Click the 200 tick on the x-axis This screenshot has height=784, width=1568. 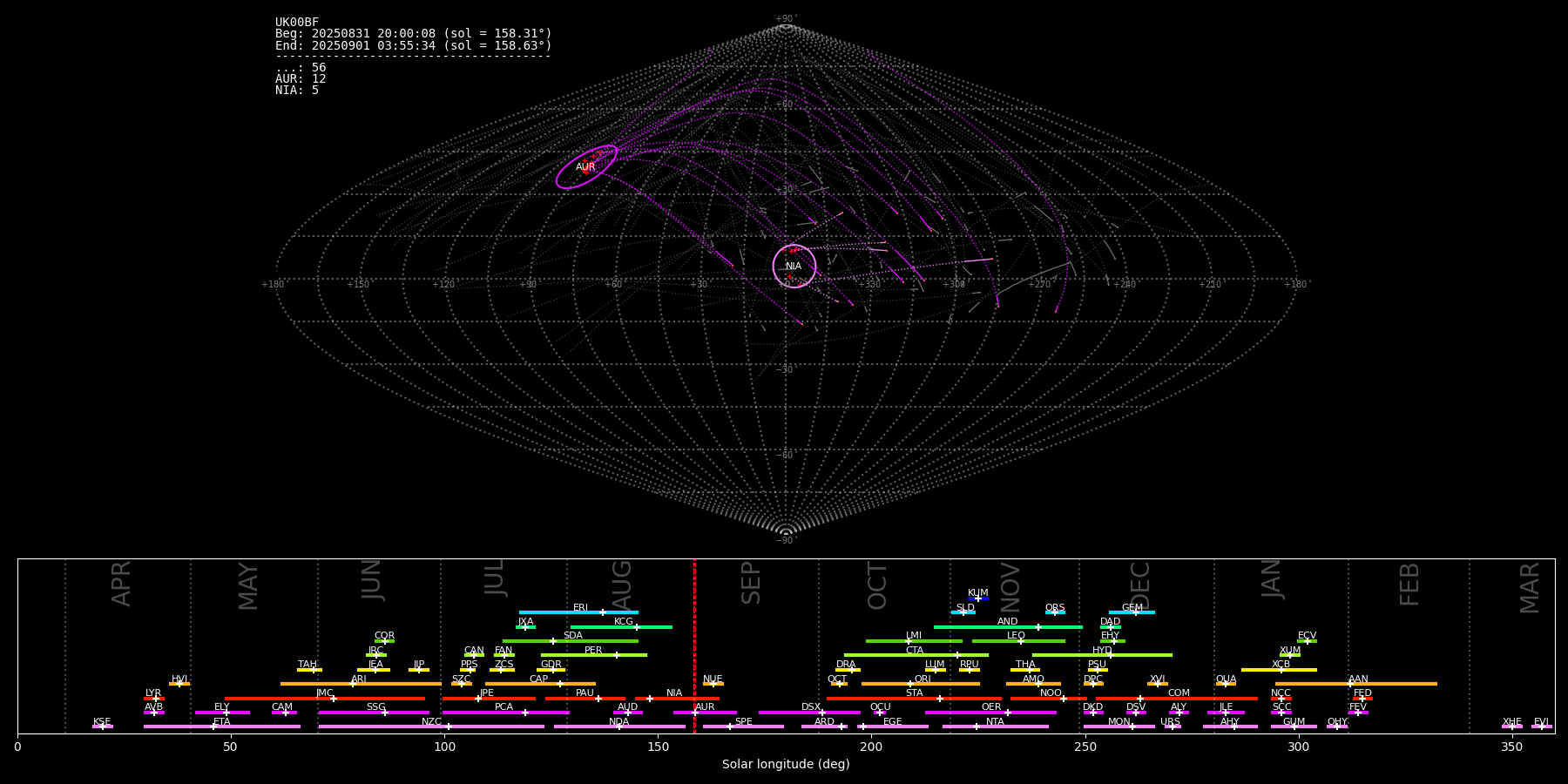click(871, 747)
